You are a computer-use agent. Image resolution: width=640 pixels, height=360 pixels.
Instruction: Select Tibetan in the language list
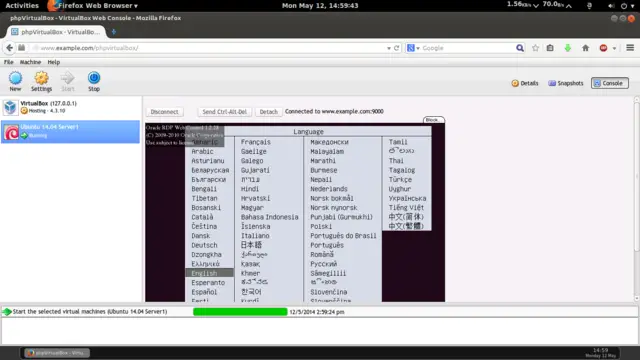click(204, 198)
